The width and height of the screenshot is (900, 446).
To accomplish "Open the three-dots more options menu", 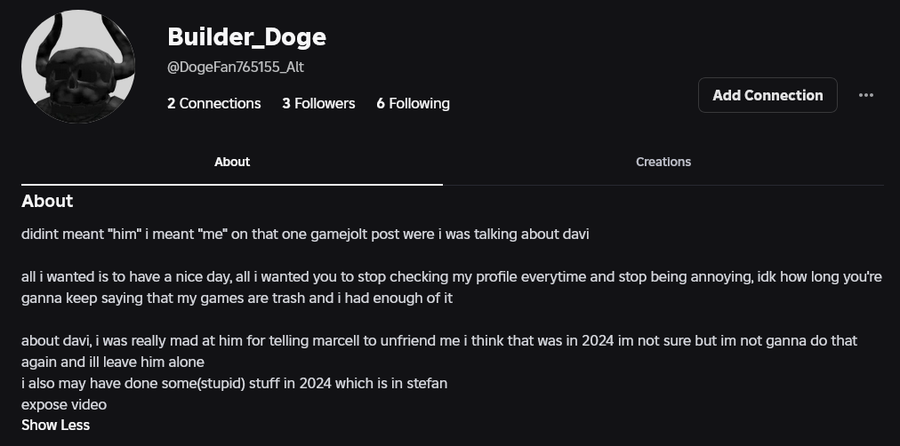I will [866, 95].
